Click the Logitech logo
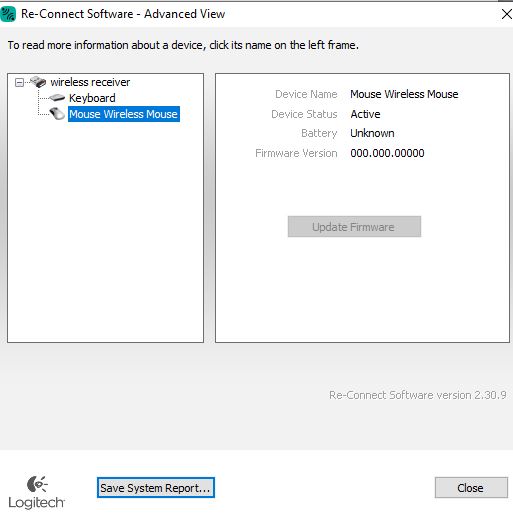The height and width of the screenshot is (514, 513). pyautogui.click(x=36, y=492)
